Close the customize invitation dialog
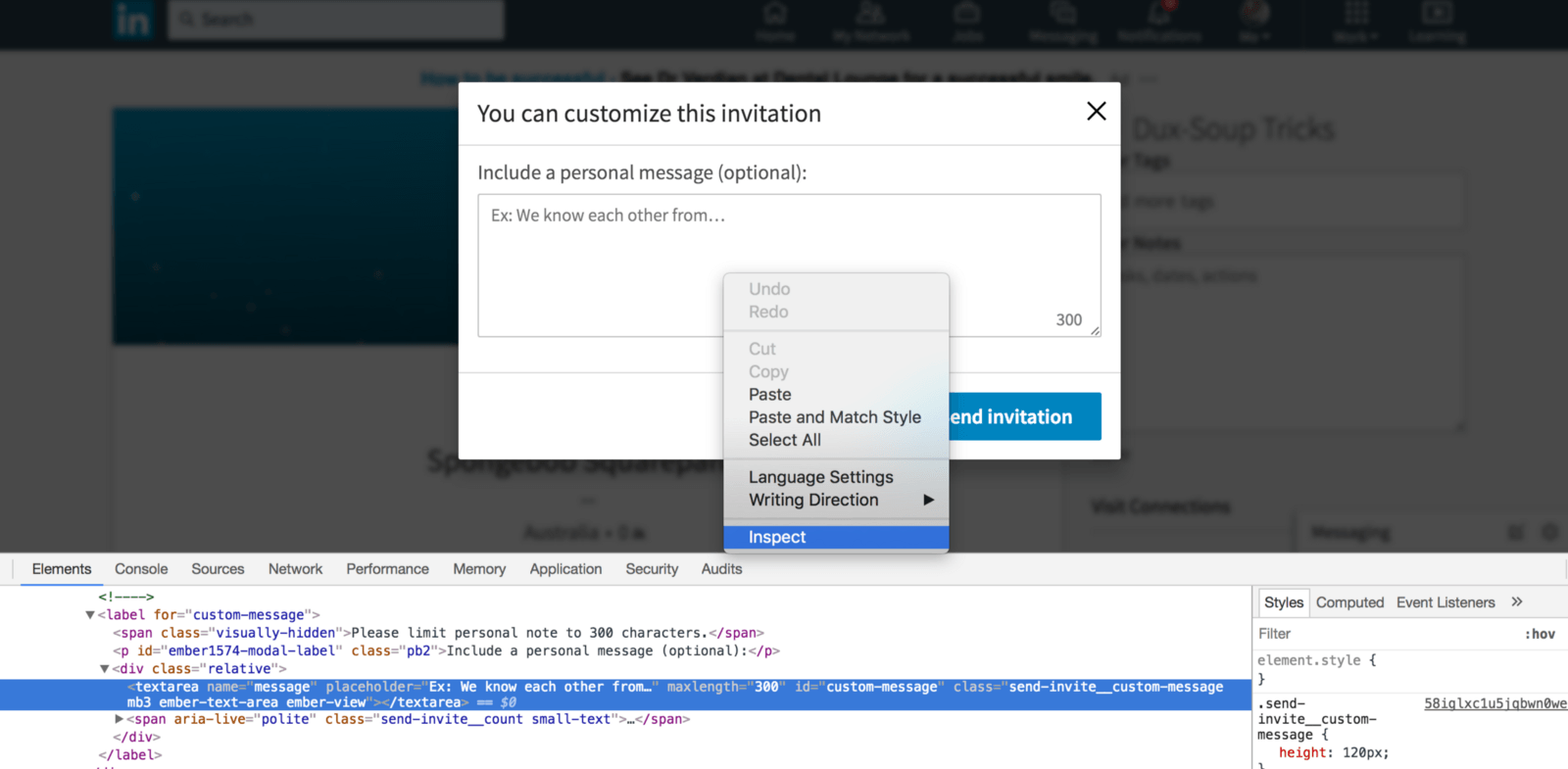The image size is (1568, 769). (1096, 112)
